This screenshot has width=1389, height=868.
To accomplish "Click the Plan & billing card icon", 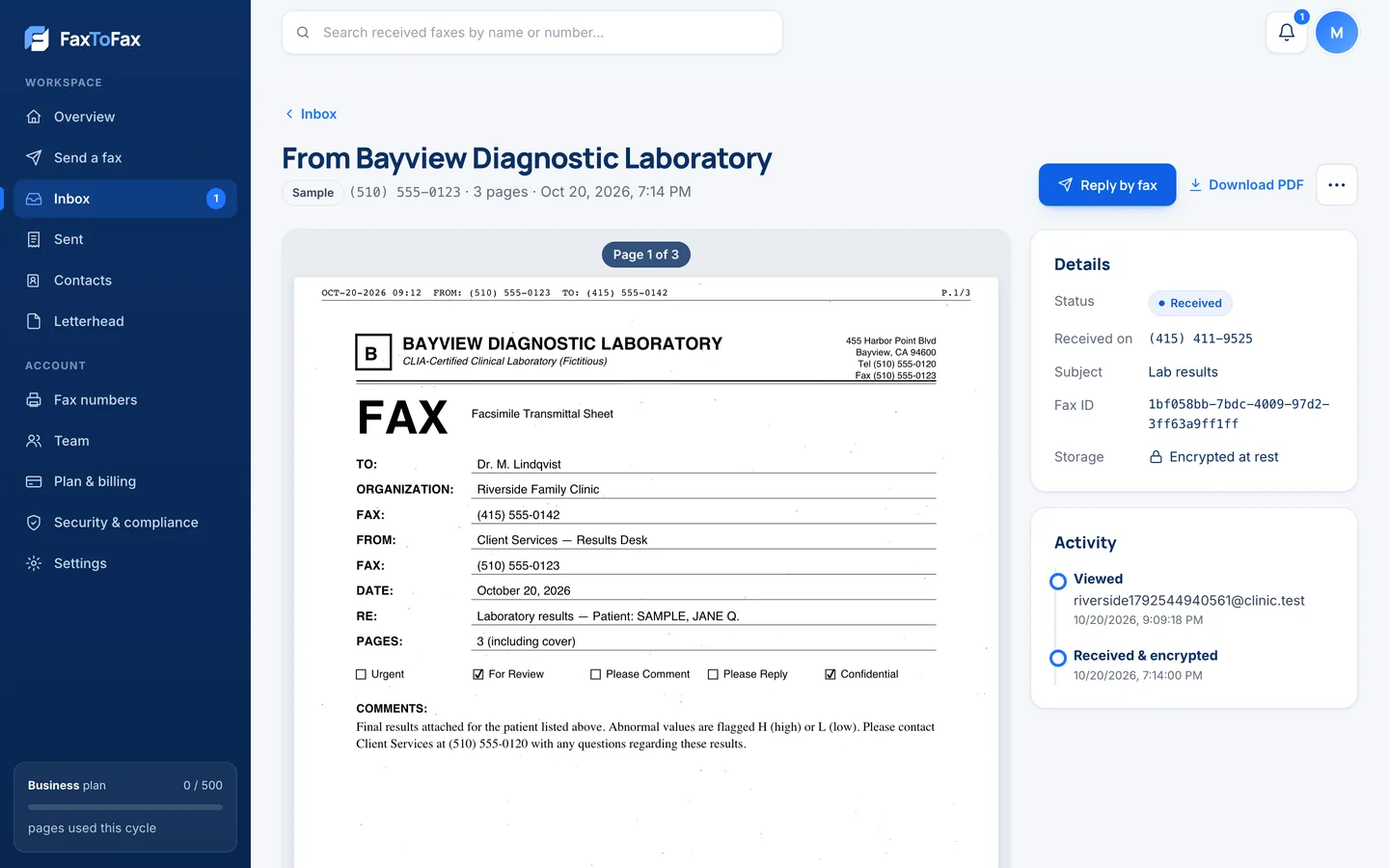I will (x=34, y=481).
